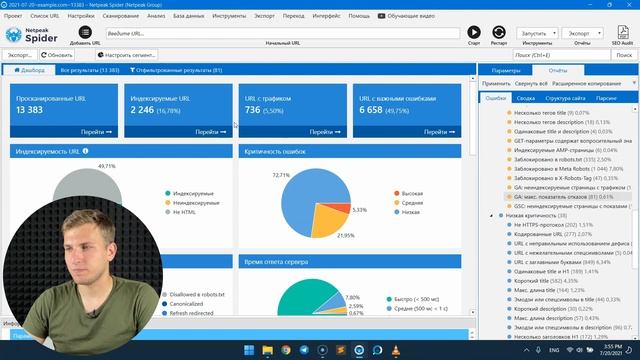This screenshot has width=640, height=360.
Task: Click the Индексируемые legend color dot
Action: (x=167, y=193)
